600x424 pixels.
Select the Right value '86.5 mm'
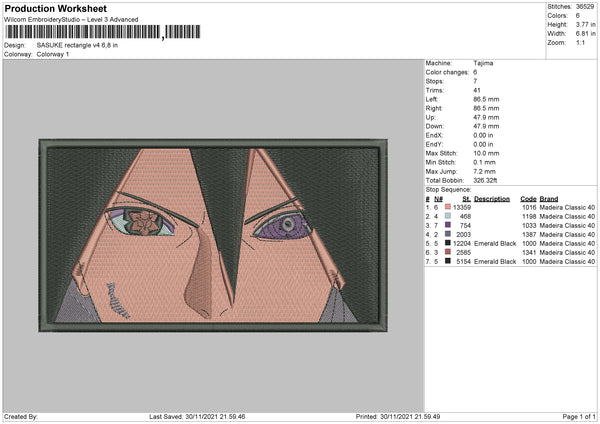pyautogui.click(x=486, y=108)
